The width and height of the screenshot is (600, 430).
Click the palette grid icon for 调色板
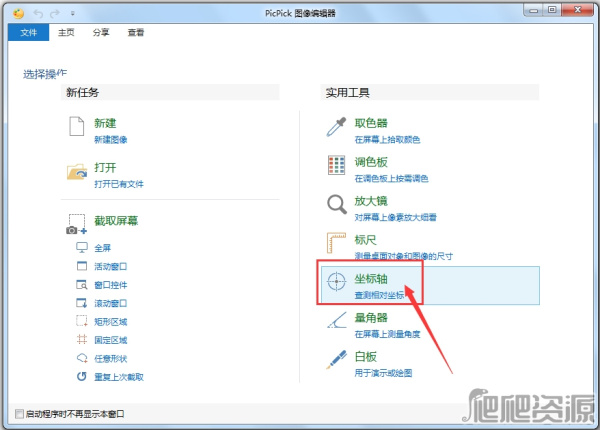click(336, 165)
